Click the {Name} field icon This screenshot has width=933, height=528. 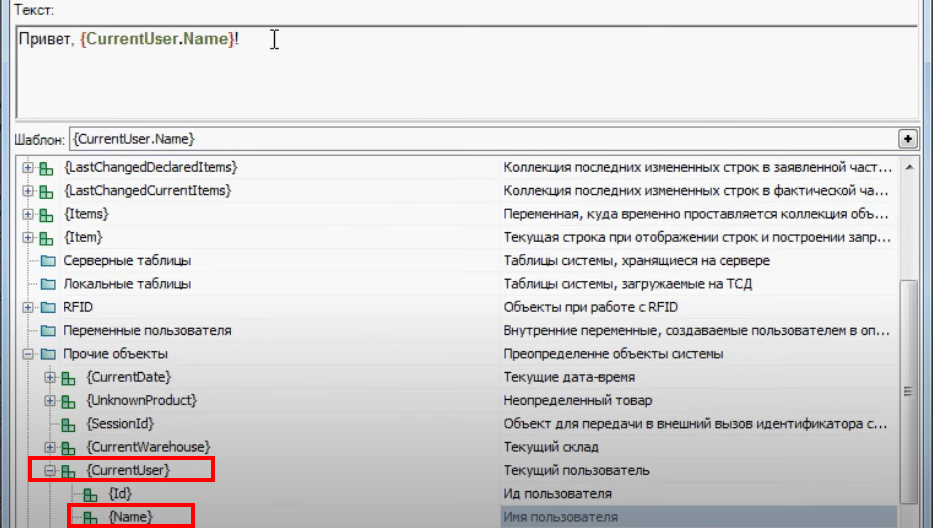90,518
